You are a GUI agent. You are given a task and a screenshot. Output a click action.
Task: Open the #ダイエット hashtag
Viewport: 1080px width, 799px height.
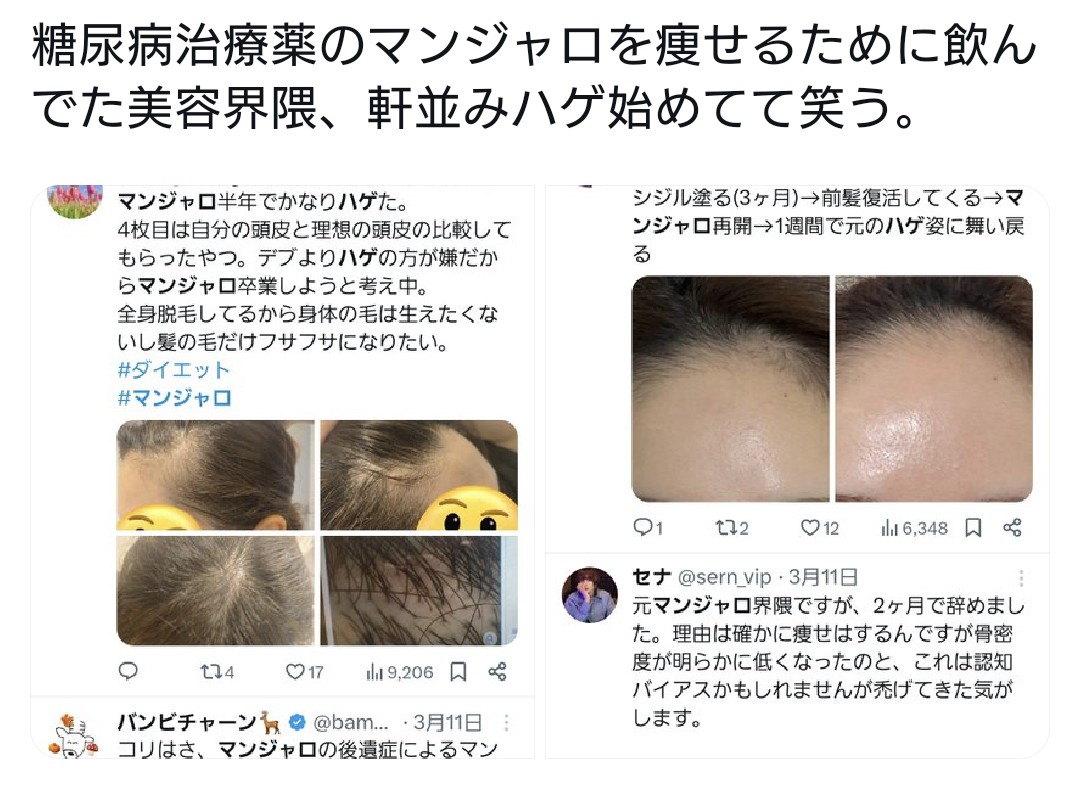pos(174,370)
